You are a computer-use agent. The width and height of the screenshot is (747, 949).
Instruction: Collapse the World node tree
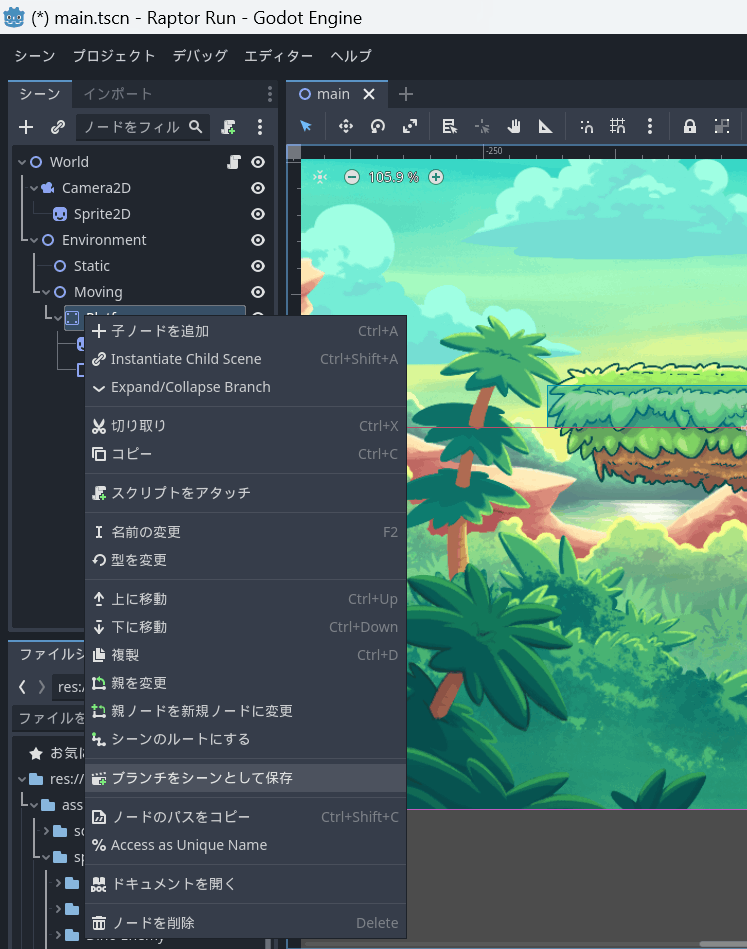coord(22,162)
